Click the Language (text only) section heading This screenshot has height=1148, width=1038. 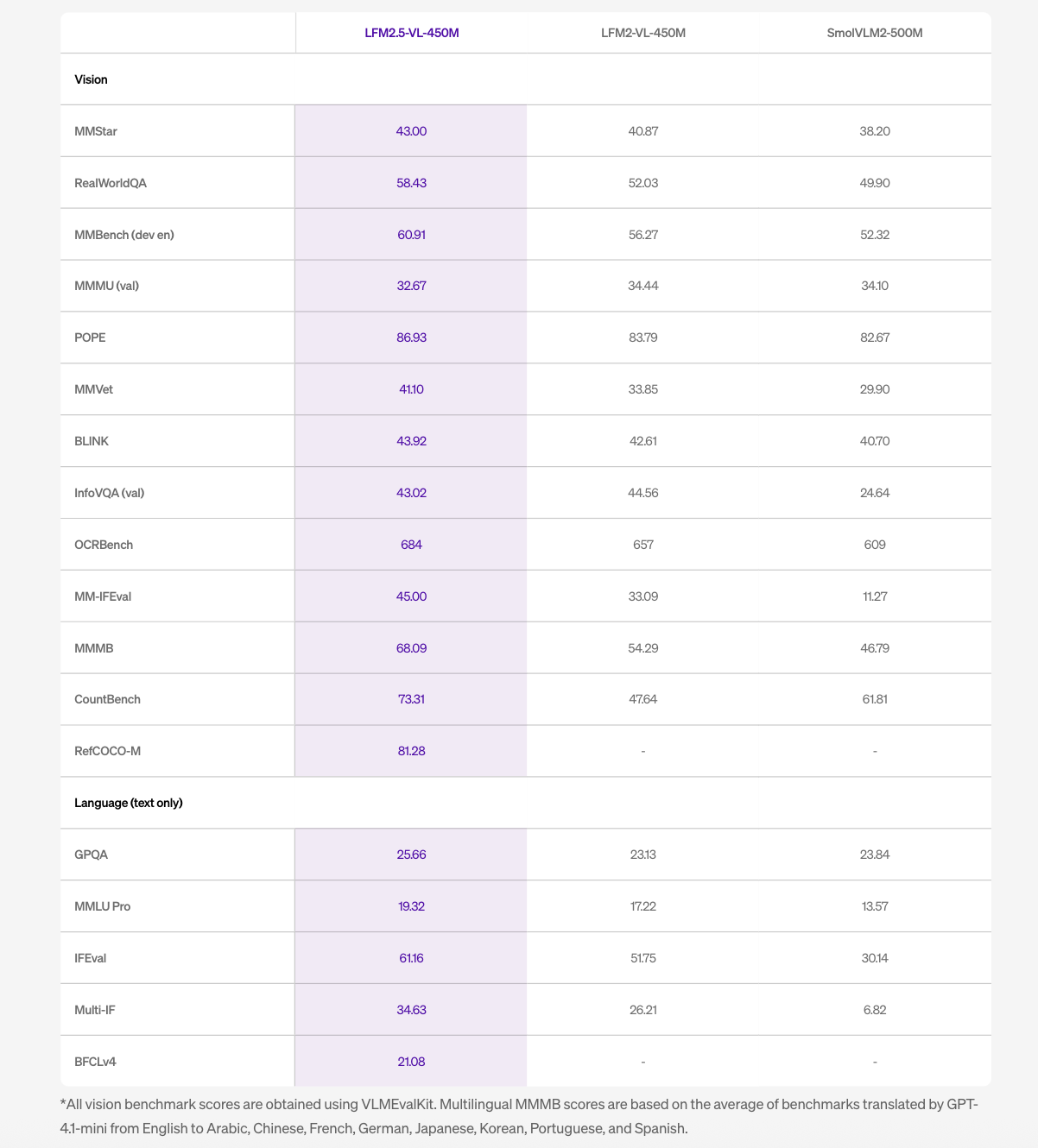click(x=129, y=803)
